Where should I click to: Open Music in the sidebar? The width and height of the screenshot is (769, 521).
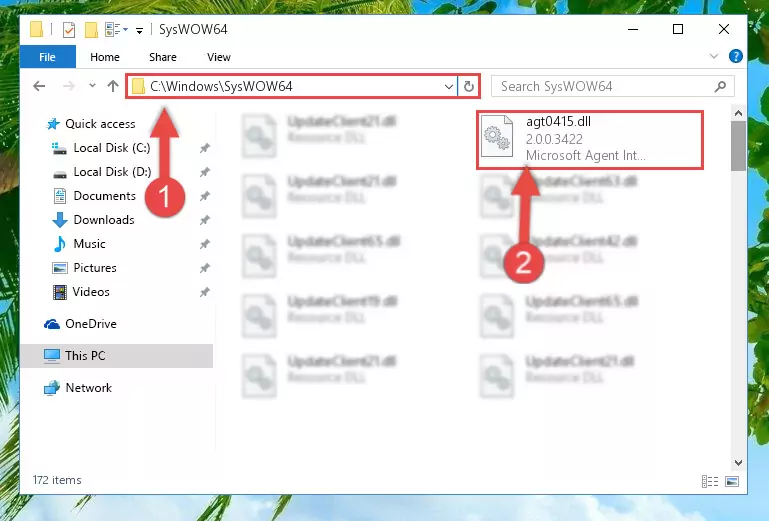point(89,244)
